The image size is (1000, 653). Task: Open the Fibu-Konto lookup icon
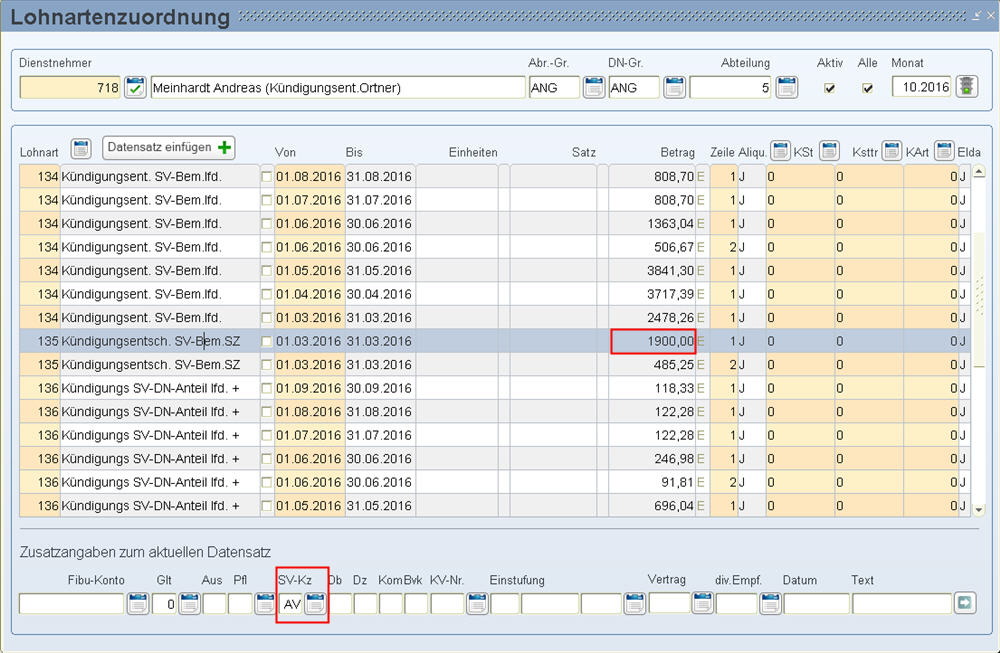point(138,603)
